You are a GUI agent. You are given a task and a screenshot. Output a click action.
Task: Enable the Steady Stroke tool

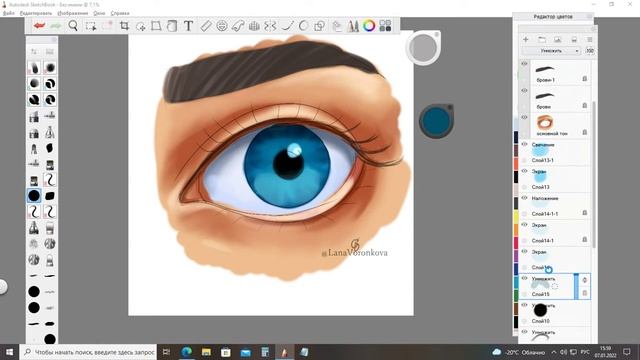coord(287,26)
